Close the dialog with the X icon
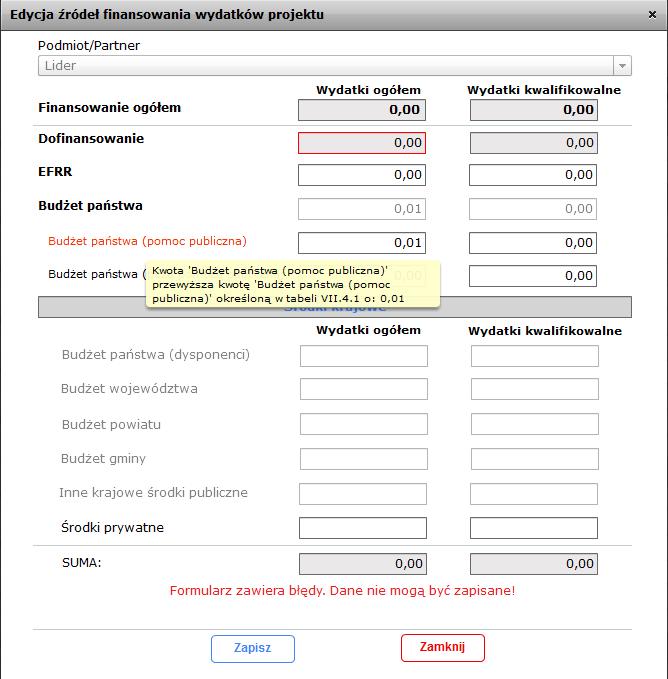Screen dimensions: 668x679 coord(652,15)
